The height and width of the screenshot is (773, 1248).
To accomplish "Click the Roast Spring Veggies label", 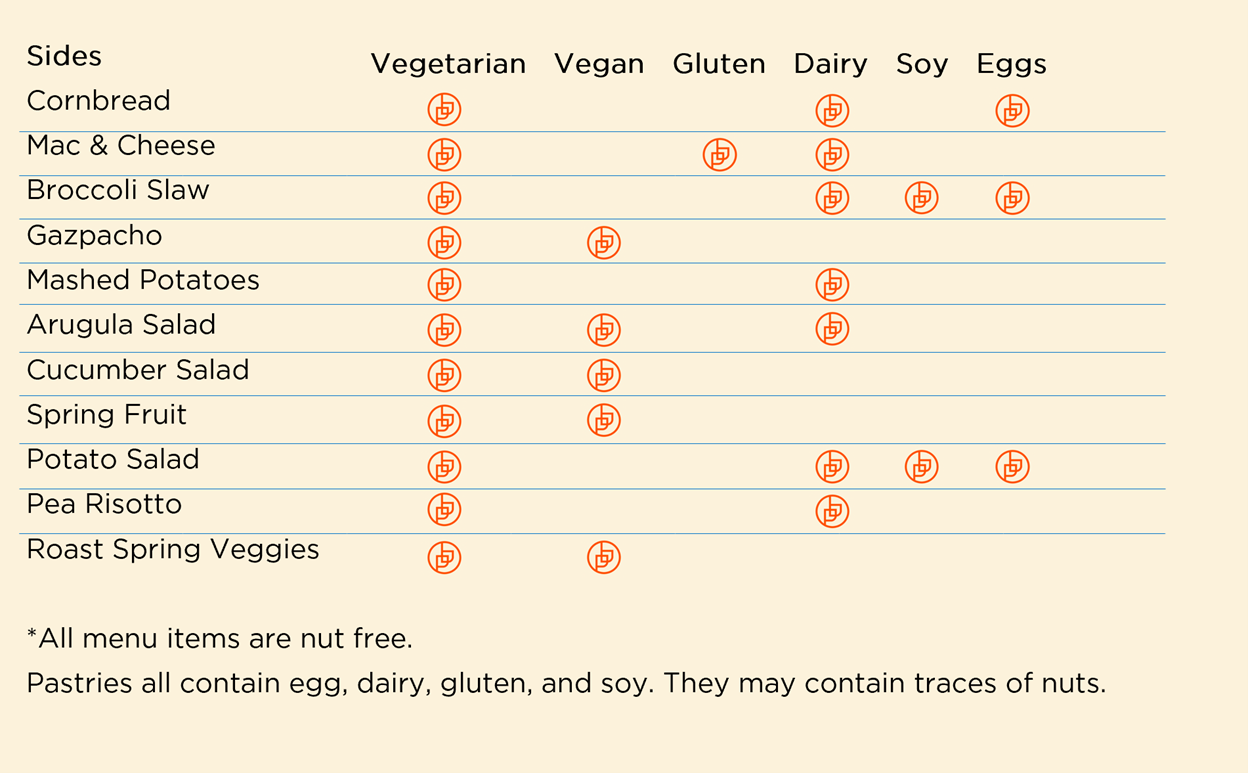I will [x=173, y=550].
